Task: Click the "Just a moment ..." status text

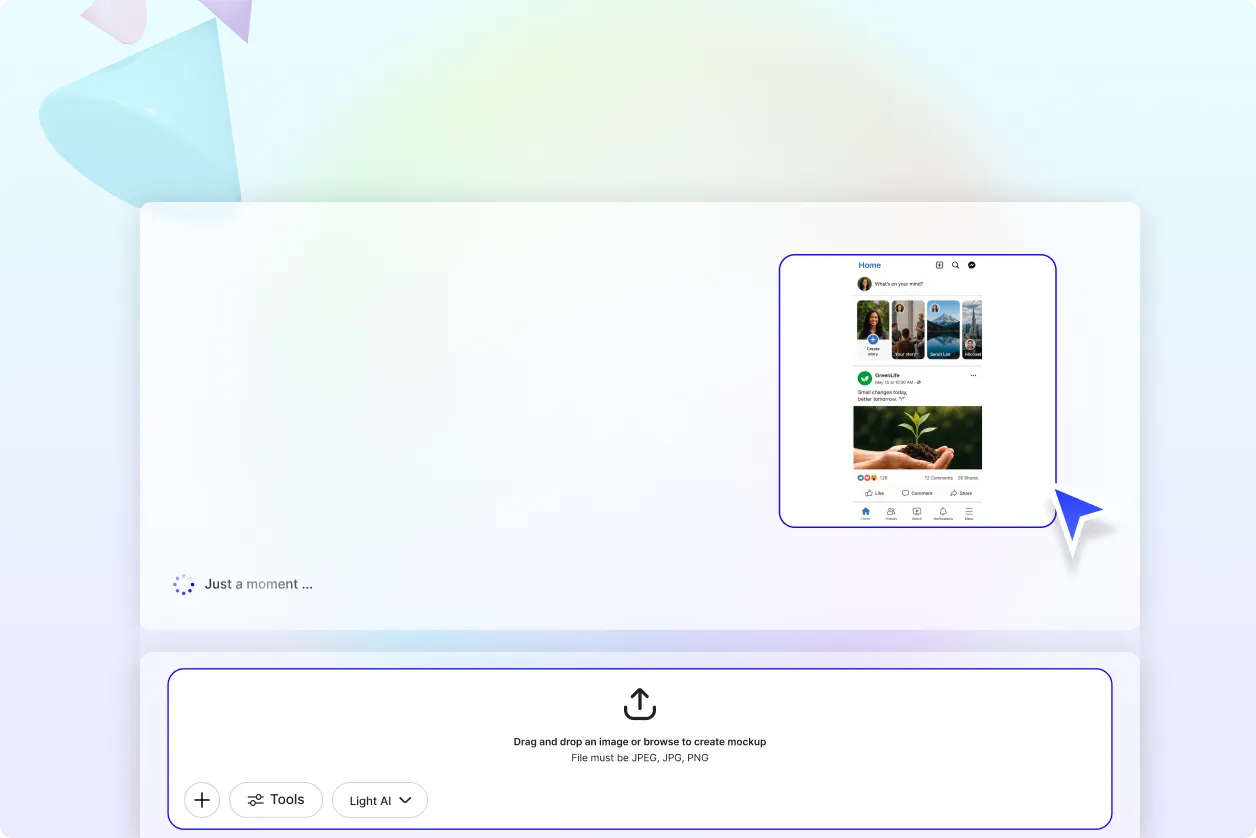Action: click(259, 584)
